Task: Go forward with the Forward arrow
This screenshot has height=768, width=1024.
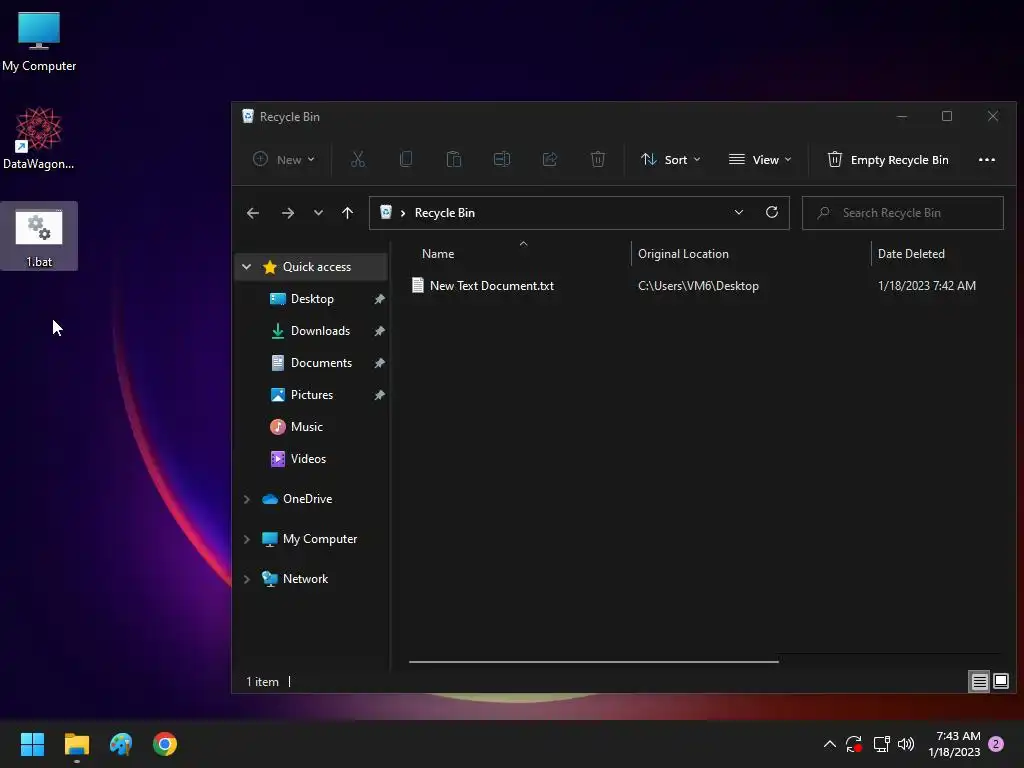Action: 287,213
